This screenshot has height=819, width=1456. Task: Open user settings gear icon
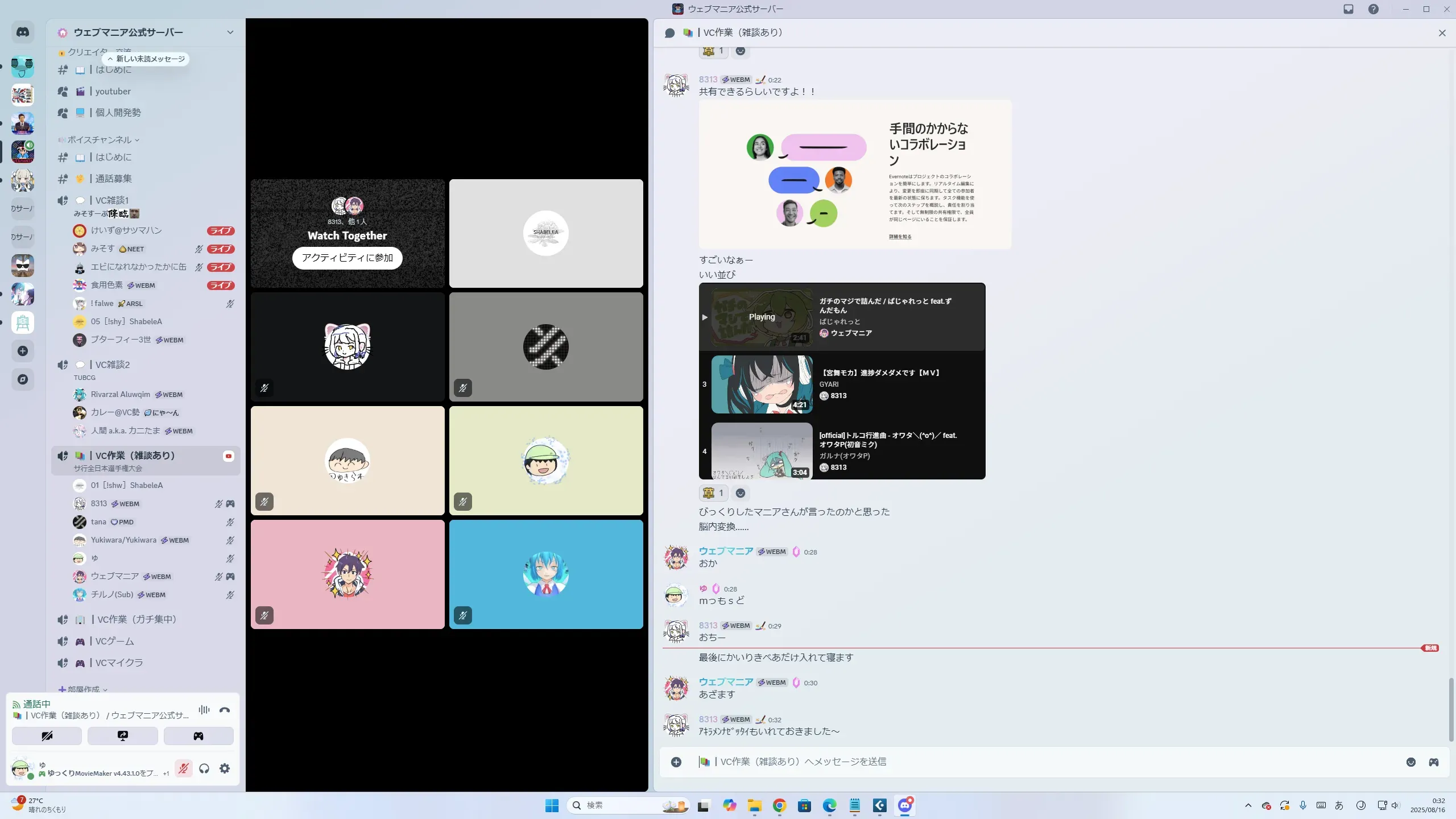pos(225,768)
